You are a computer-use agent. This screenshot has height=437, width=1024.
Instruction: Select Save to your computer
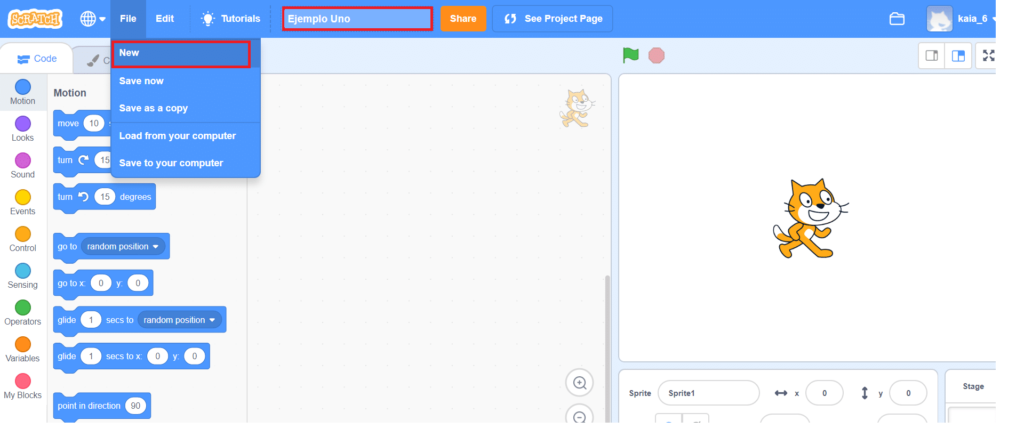[171, 163]
